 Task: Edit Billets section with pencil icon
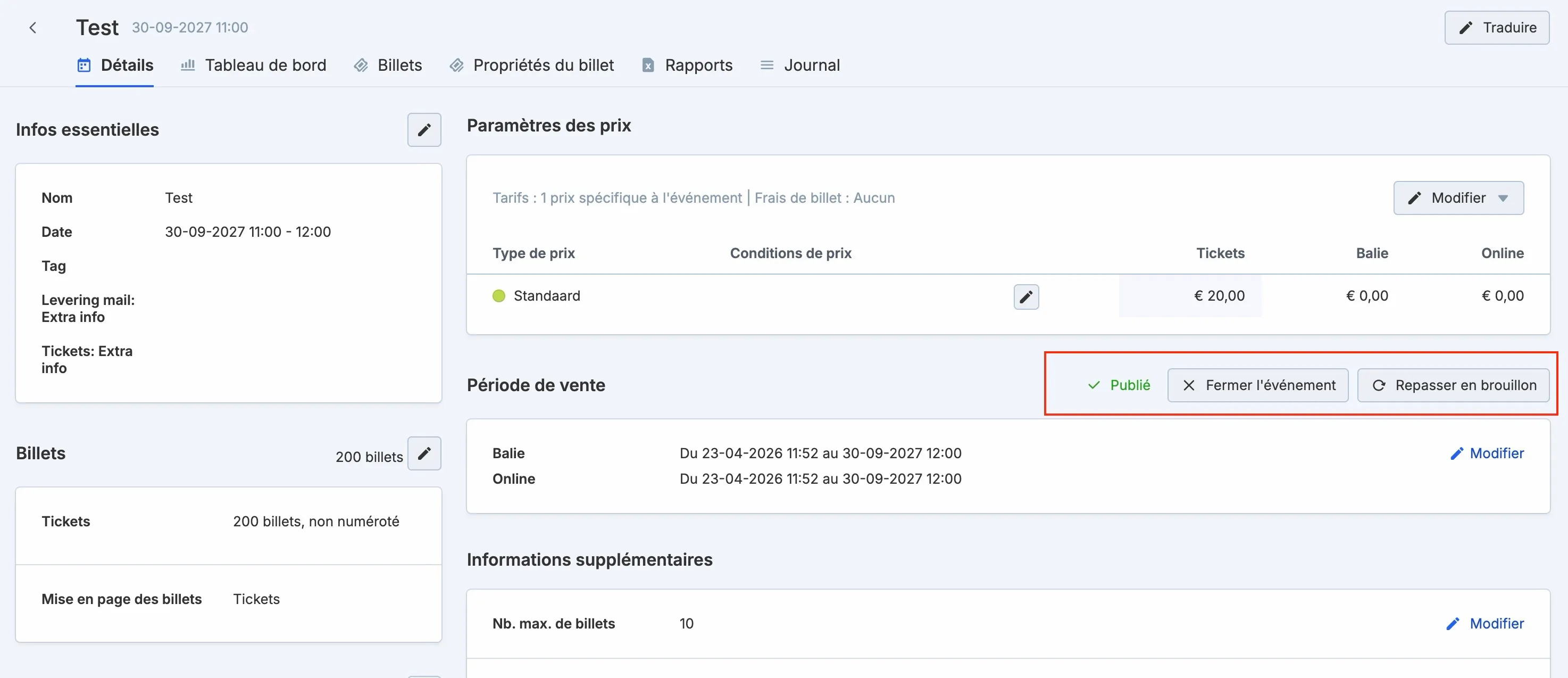pos(424,453)
